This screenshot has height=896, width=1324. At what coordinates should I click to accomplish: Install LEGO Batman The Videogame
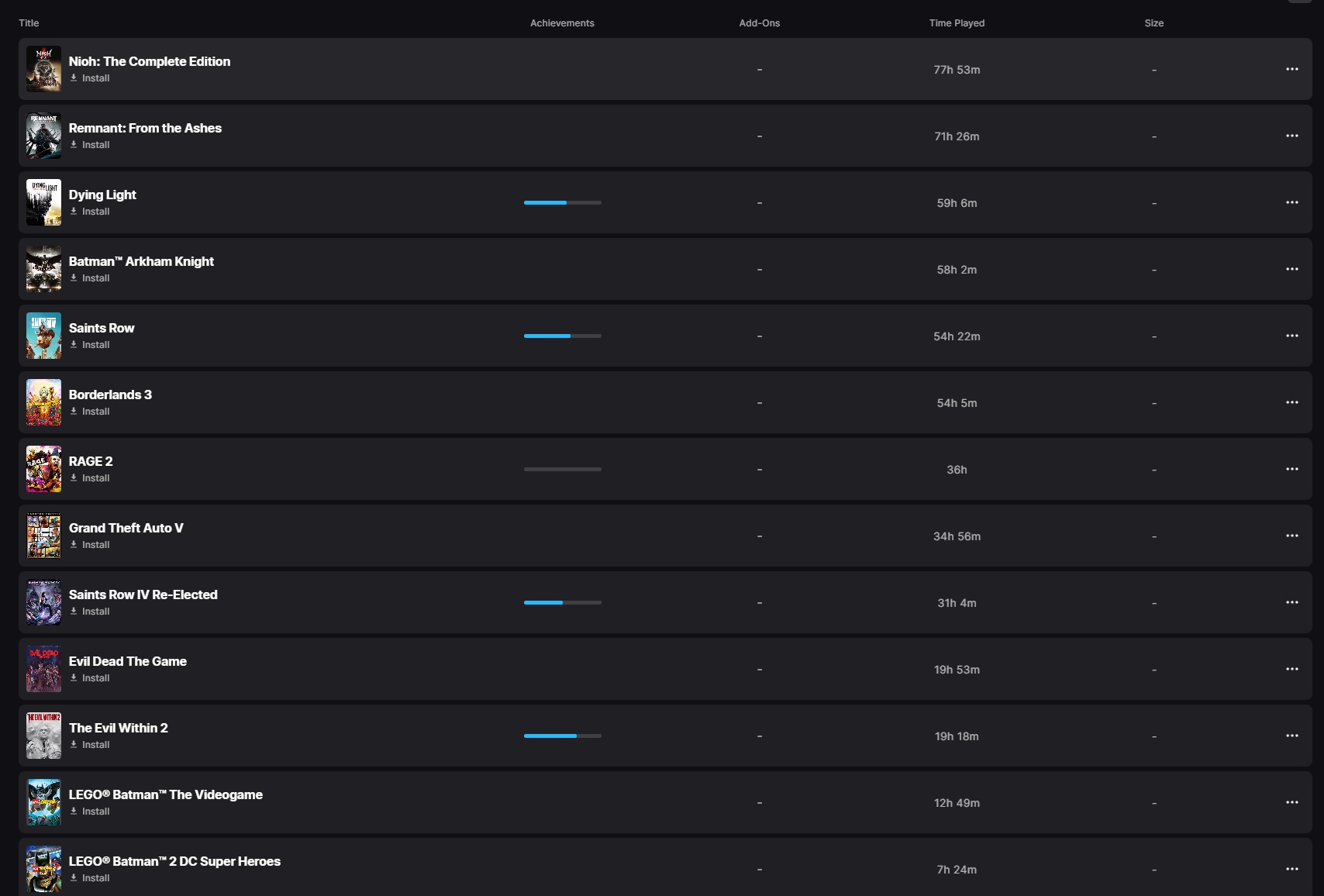(90, 812)
